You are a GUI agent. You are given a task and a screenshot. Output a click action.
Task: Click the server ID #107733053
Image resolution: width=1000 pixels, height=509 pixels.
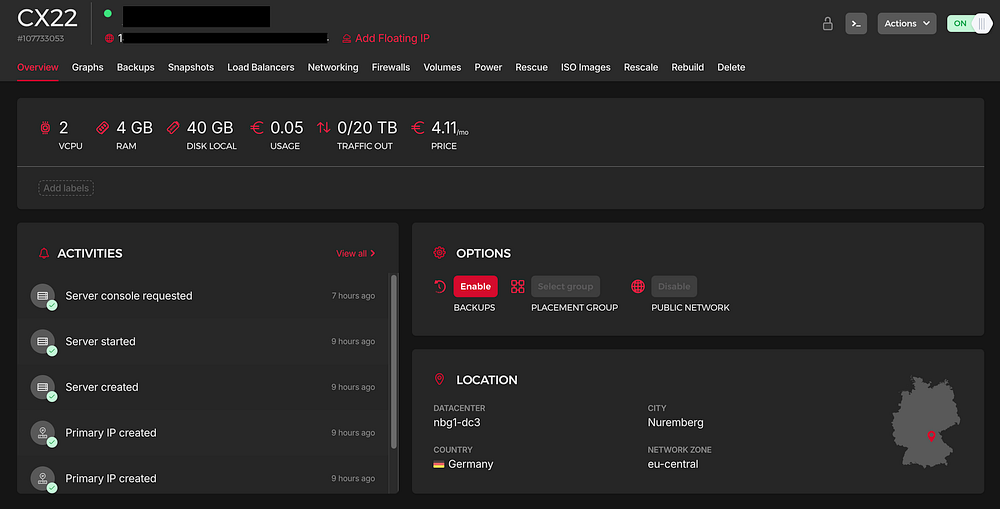(41, 38)
